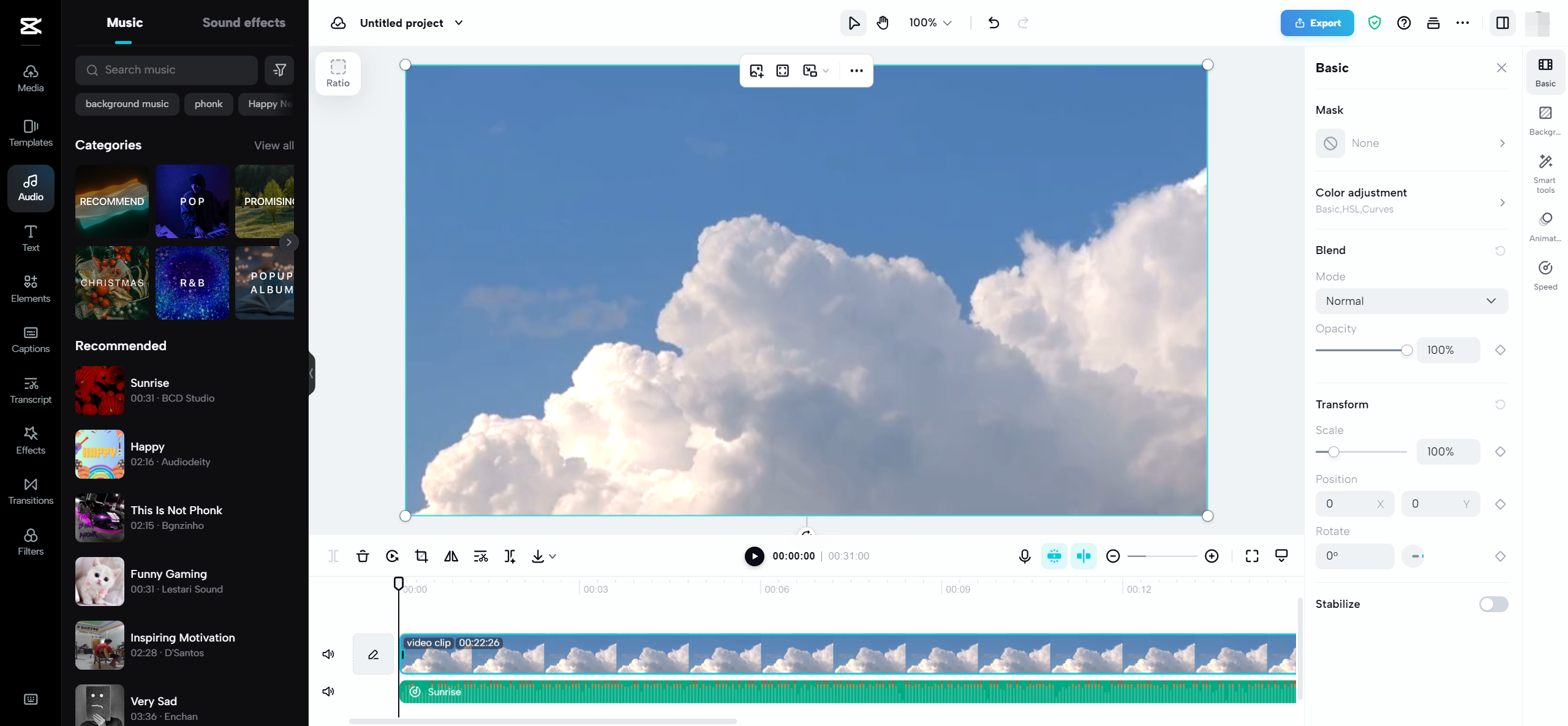This screenshot has width=1568, height=726.
Task: Open the top bar three-dots more menu
Action: tap(1463, 23)
